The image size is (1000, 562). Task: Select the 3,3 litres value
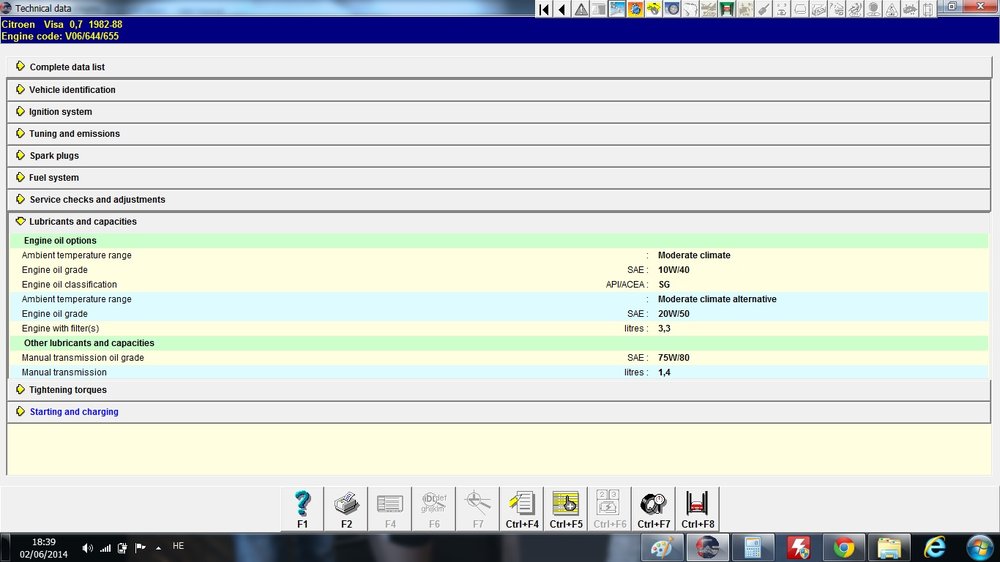coord(664,329)
